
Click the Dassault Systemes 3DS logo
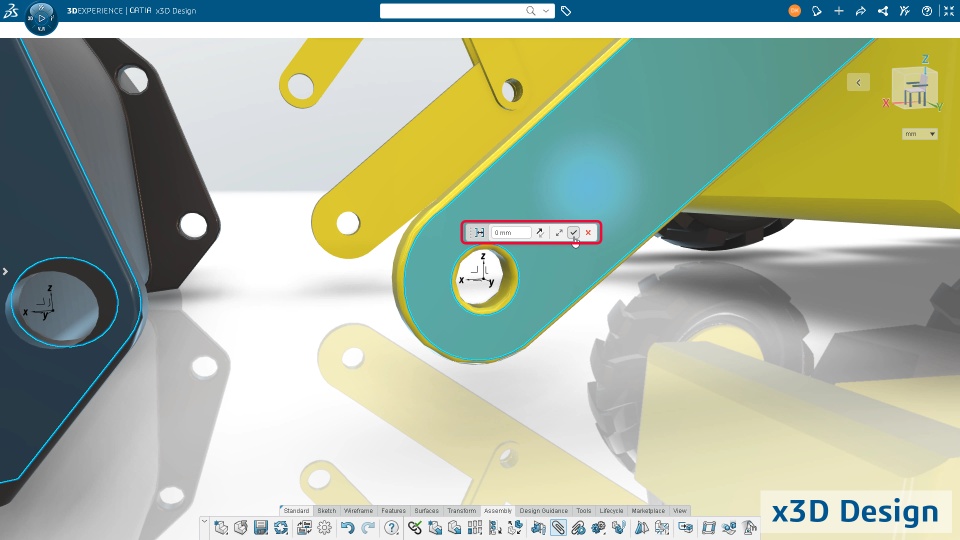point(11,11)
